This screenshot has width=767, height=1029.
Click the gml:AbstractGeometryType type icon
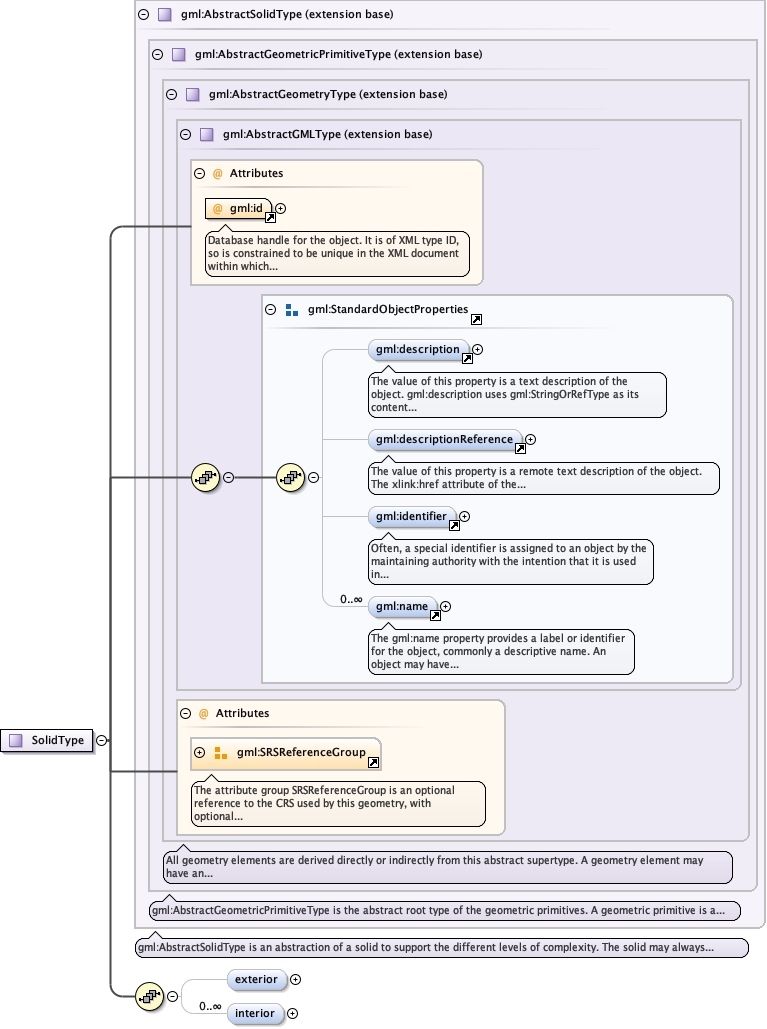[192, 94]
